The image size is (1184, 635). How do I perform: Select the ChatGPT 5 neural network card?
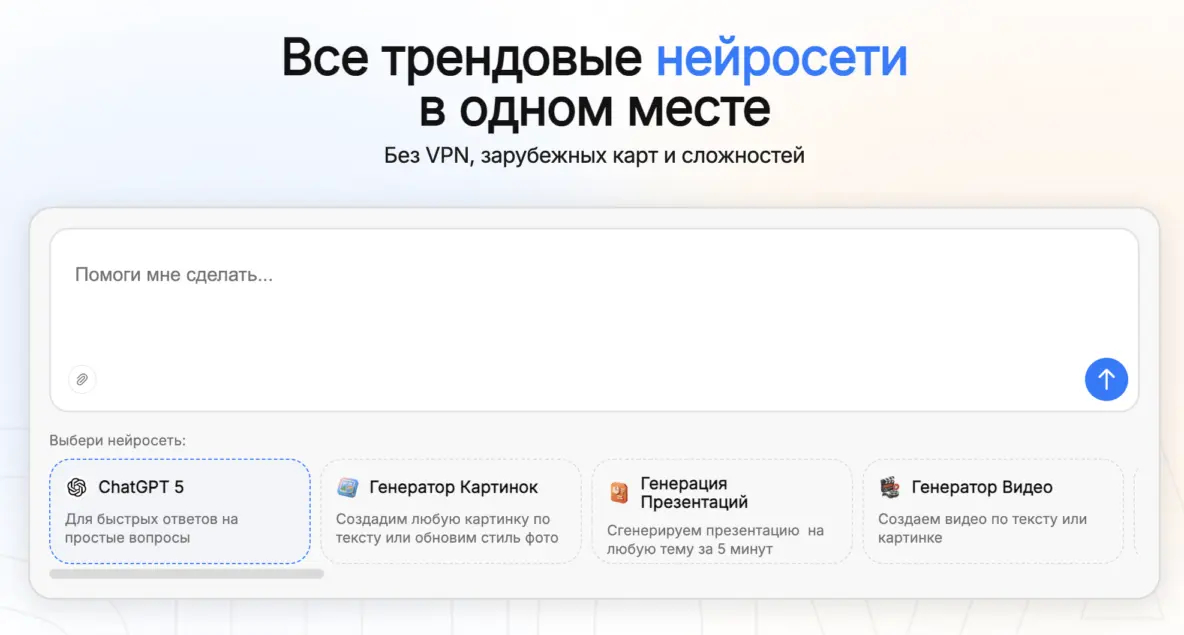coord(180,511)
